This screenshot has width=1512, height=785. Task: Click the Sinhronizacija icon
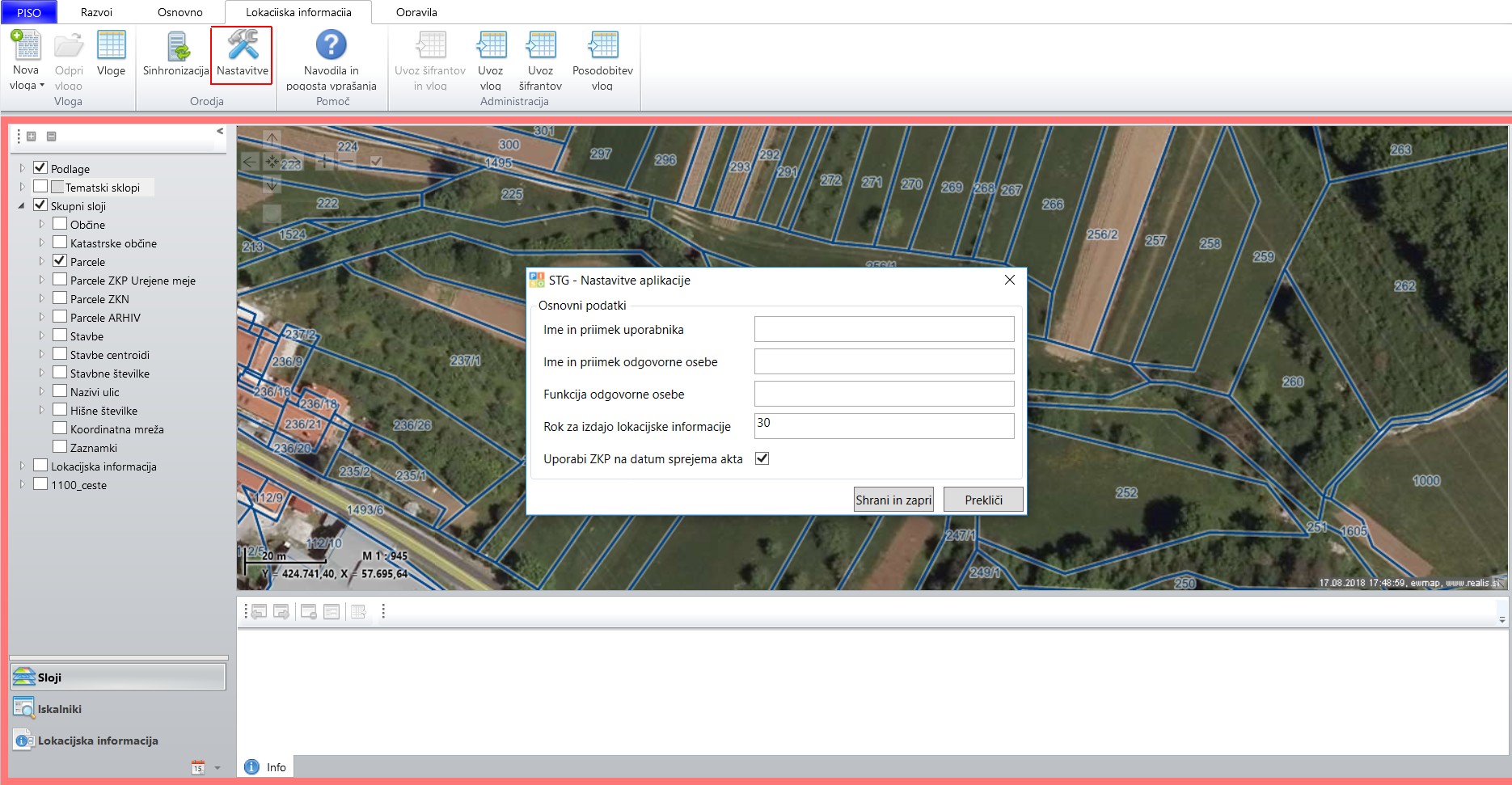click(176, 47)
